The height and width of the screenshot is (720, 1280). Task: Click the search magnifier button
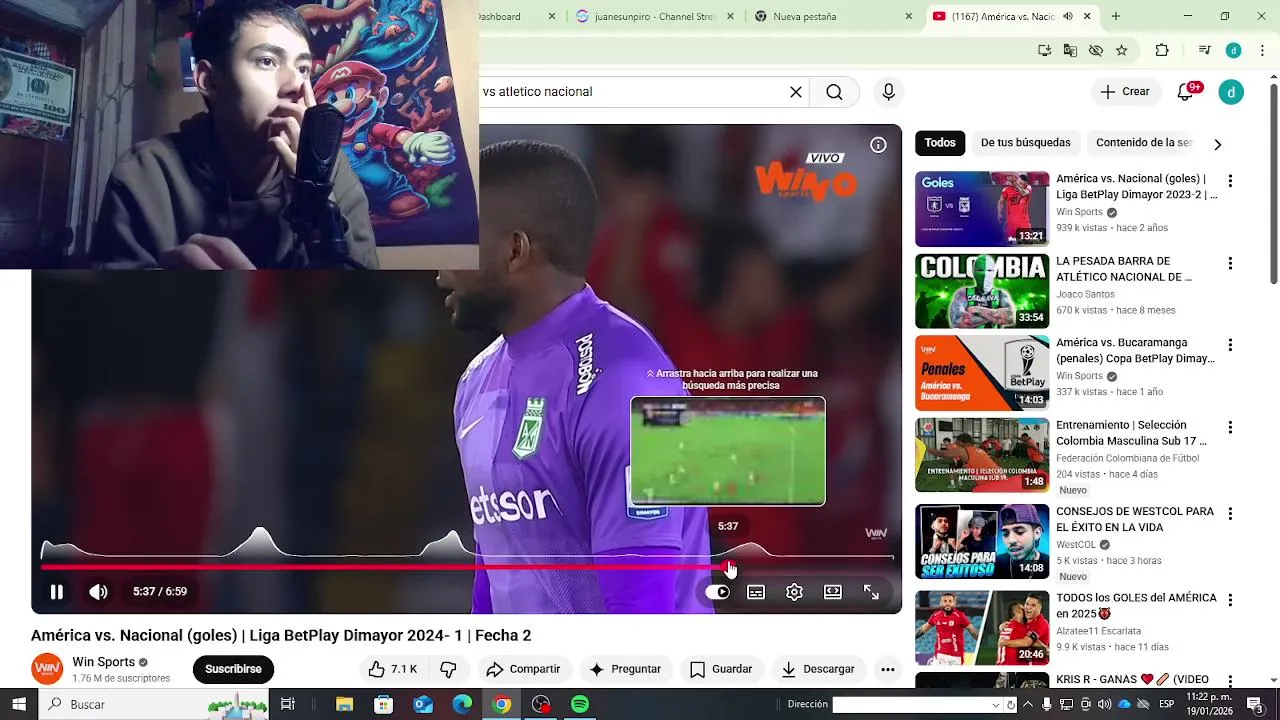834,92
